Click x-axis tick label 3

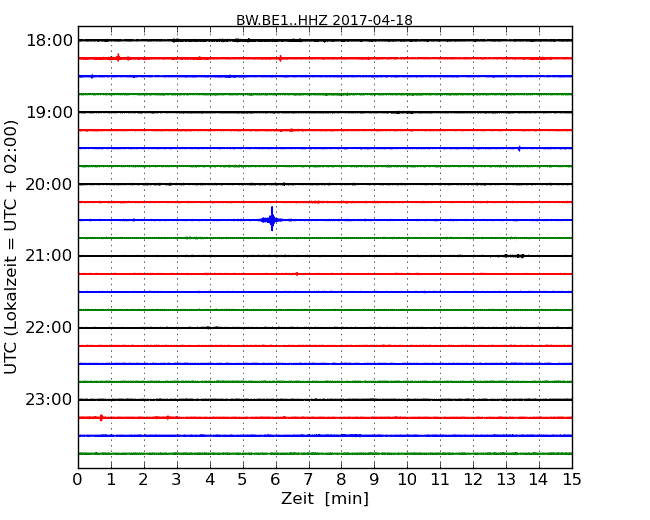point(177,480)
